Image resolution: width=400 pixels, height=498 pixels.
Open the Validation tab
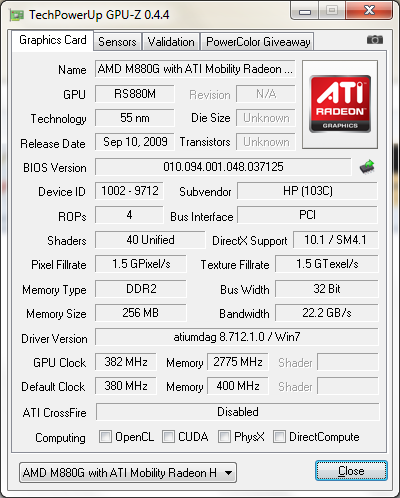(x=171, y=42)
